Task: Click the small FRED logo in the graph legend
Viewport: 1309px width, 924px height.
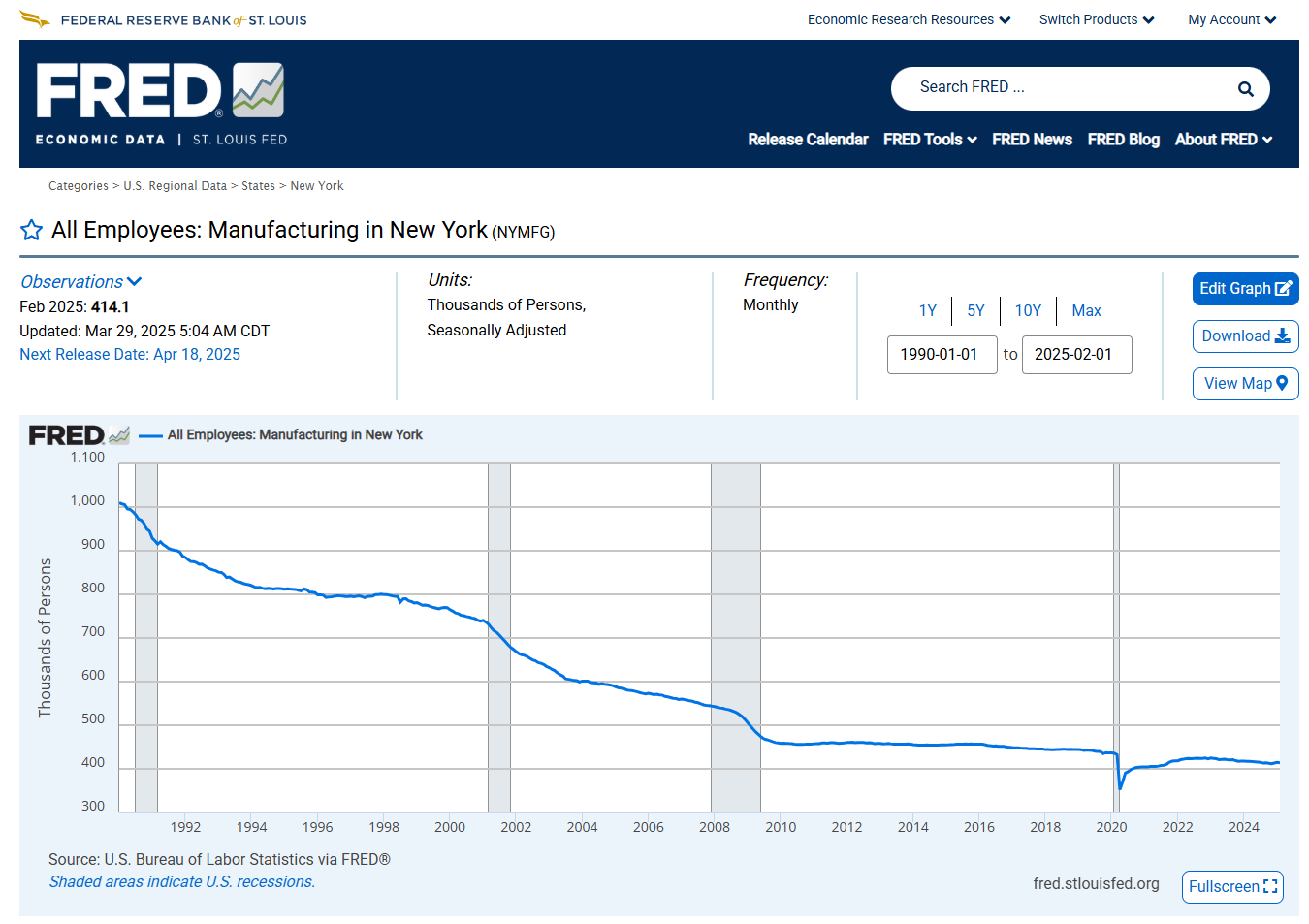Action: [80, 435]
